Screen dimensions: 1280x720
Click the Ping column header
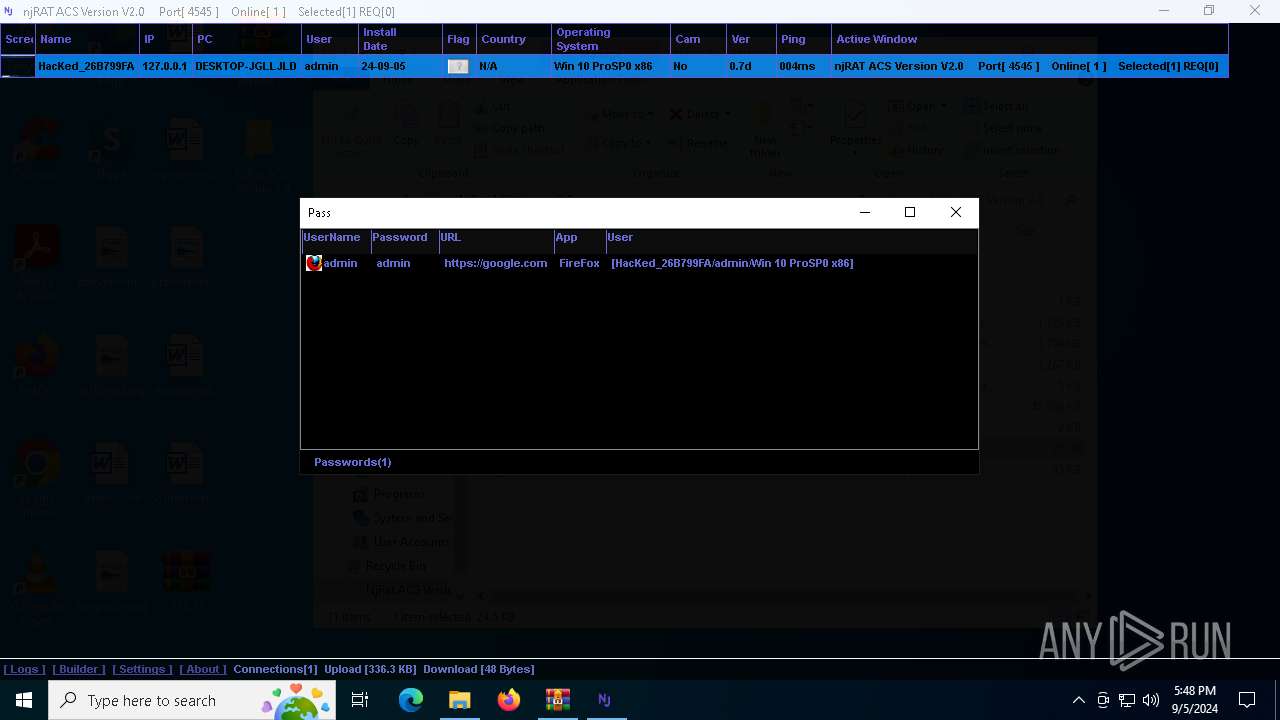(x=804, y=40)
